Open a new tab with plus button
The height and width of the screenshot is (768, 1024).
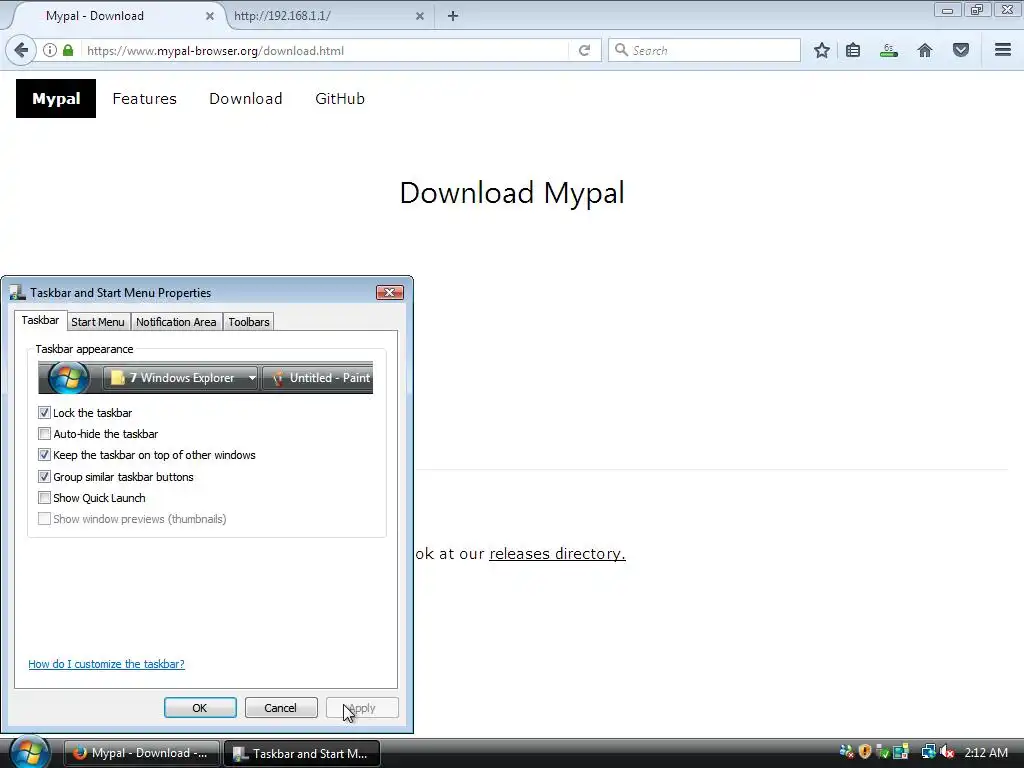pyautogui.click(x=453, y=16)
